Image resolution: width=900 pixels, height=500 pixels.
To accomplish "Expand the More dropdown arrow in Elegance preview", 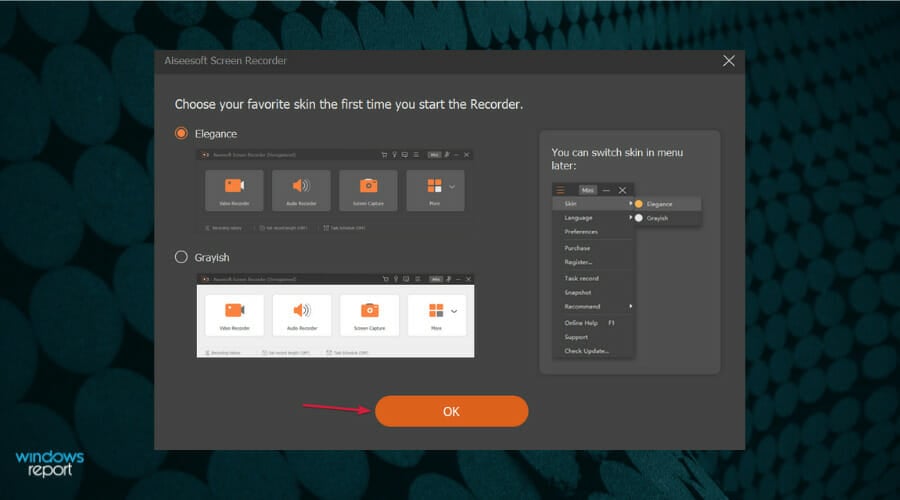I will tap(452, 186).
